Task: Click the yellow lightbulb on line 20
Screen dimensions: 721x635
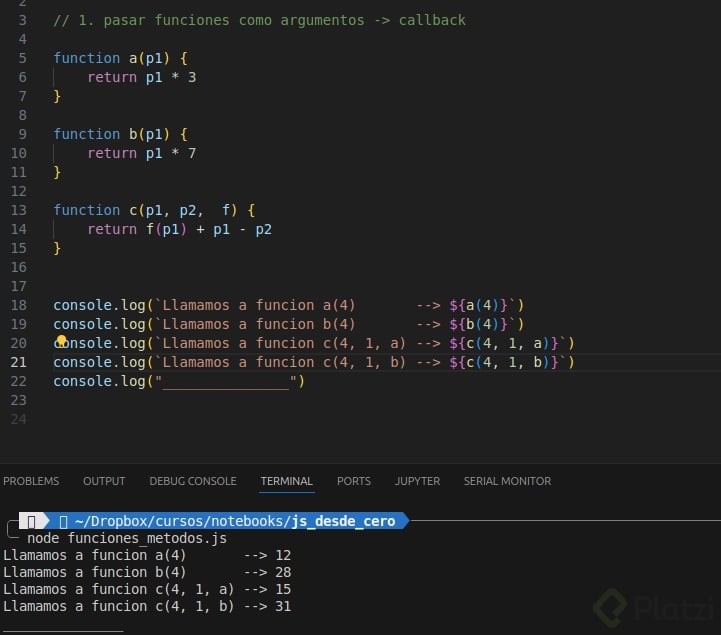Action: coord(62,341)
